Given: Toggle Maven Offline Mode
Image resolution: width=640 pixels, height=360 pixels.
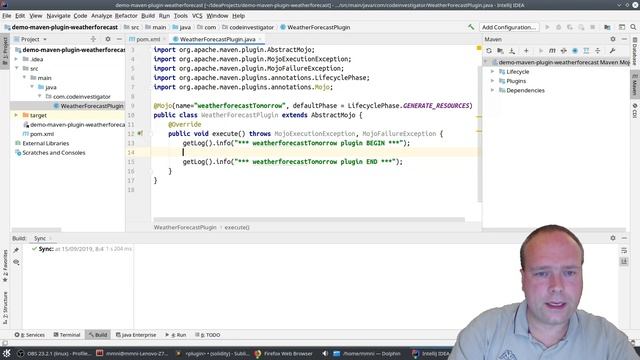Looking at the screenshot, I should pyautogui.click(x=563, y=51).
